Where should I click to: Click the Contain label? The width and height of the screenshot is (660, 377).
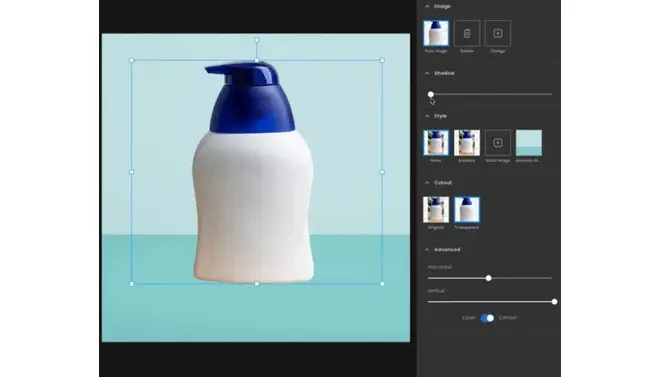[x=508, y=318]
